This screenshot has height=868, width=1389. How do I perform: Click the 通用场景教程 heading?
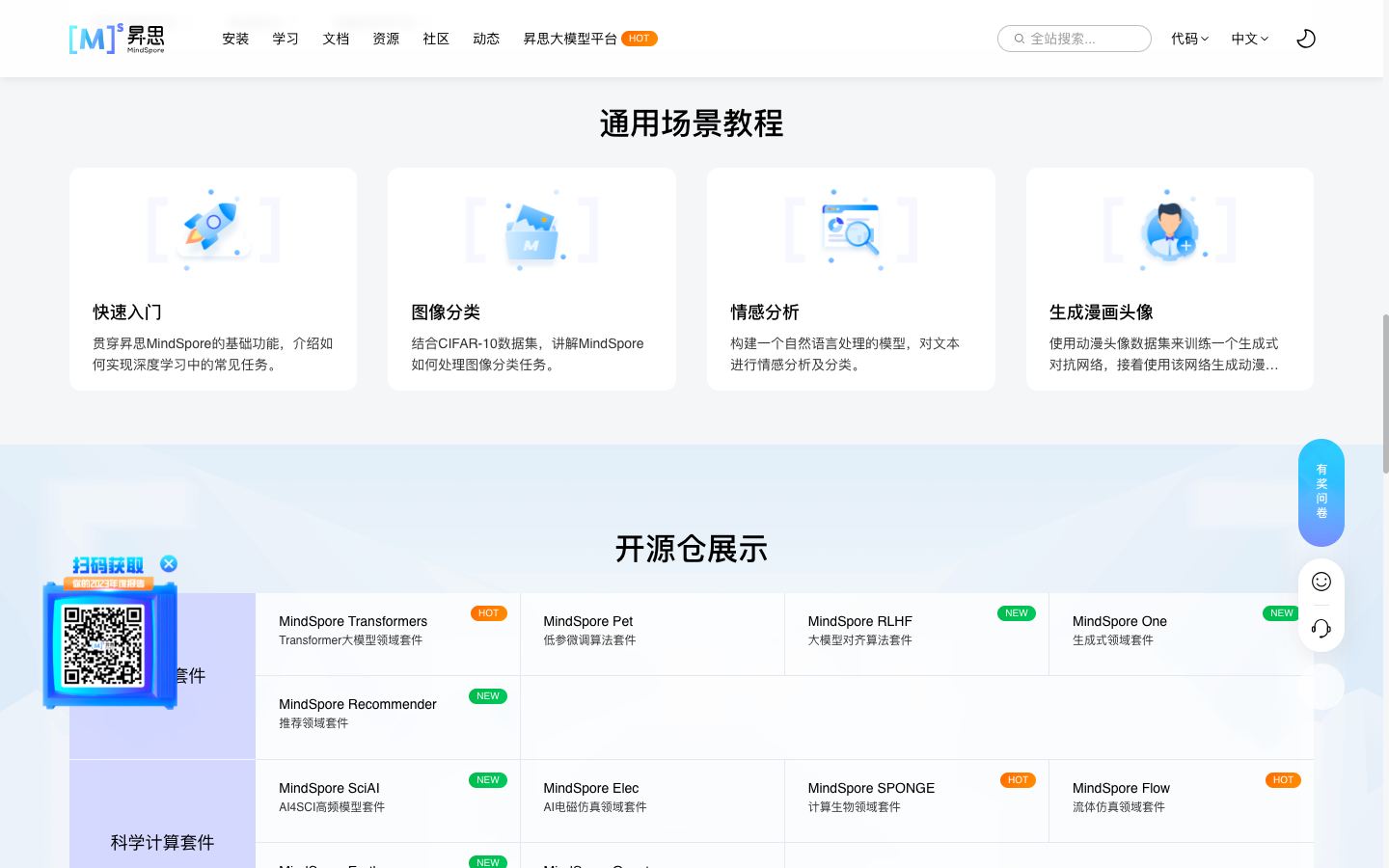pos(692,123)
